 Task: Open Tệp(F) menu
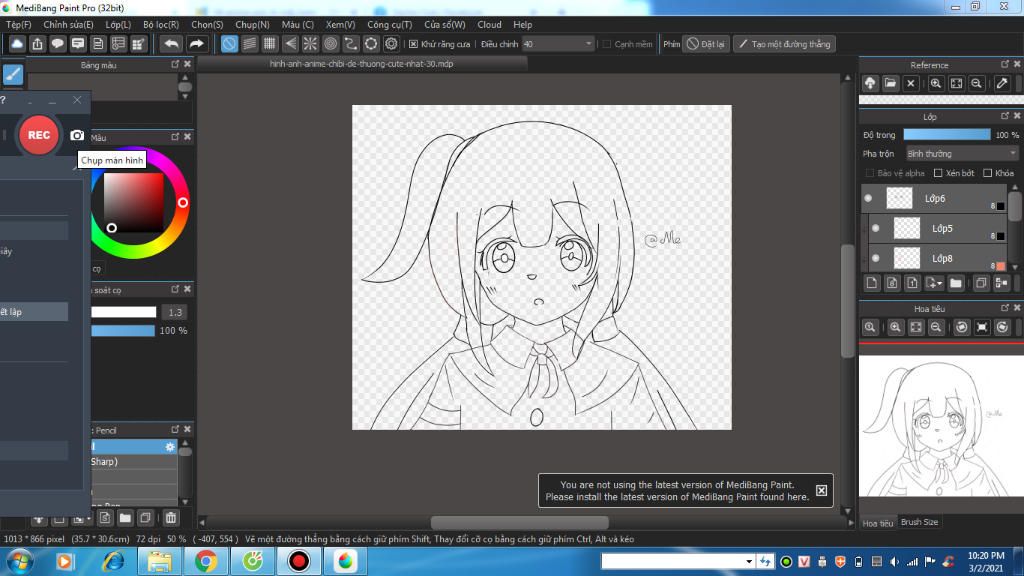[18, 24]
